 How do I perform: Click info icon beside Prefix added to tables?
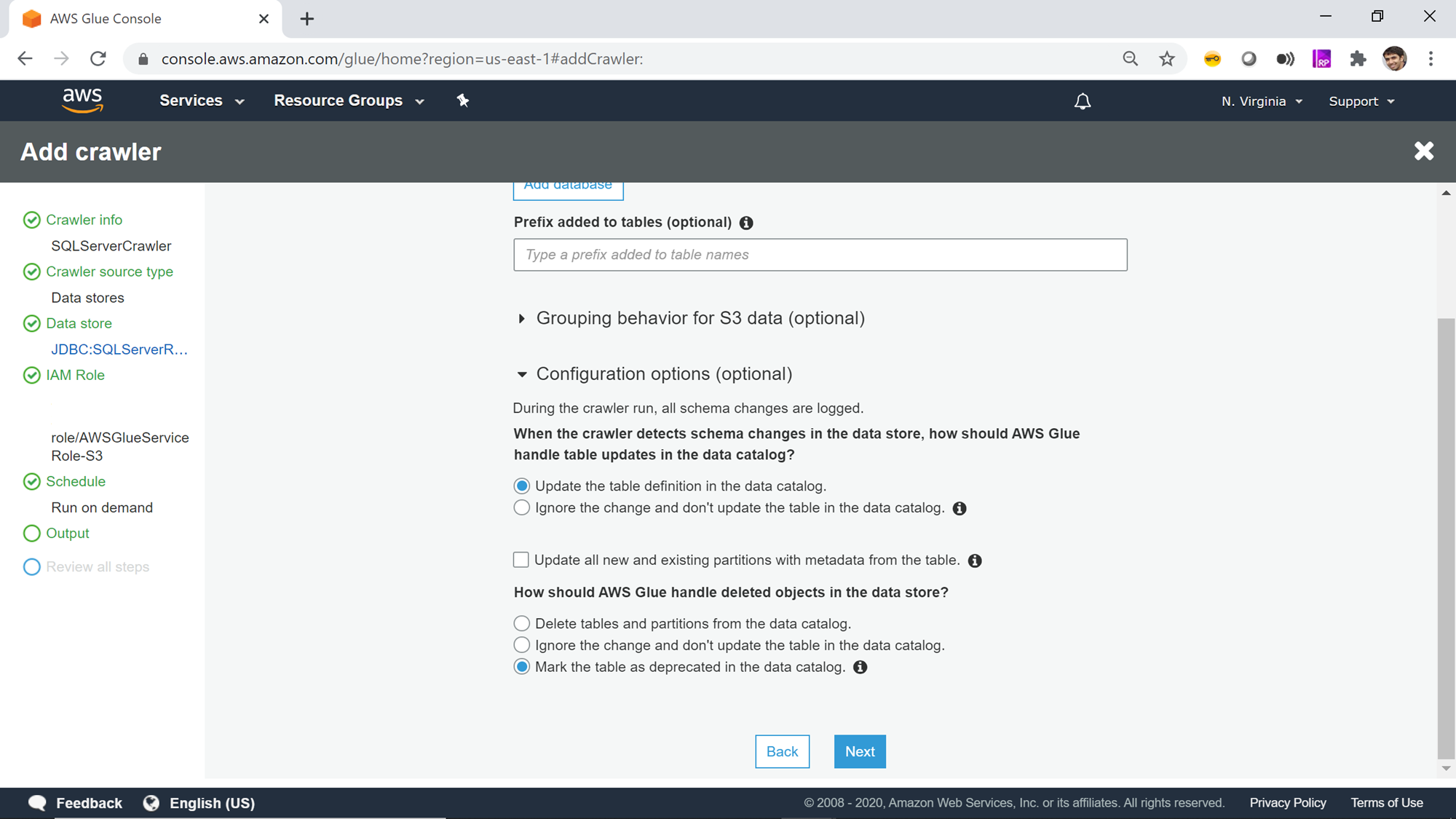[x=746, y=223]
